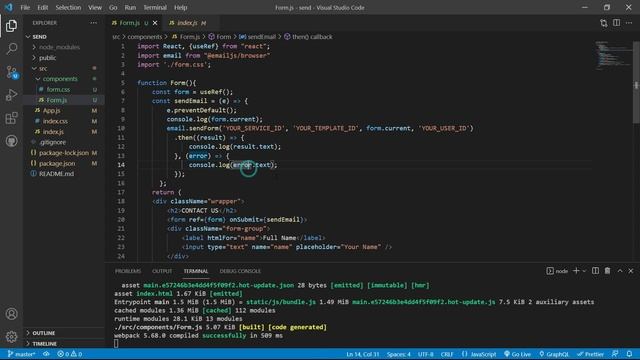Screen dimensions: 640x360
Task: Open the Terminal menu
Action: (x=155, y=7)
